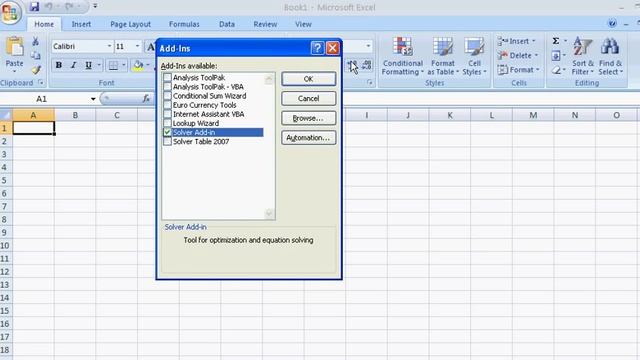Image resolution: width=640 pixels, height=360 pixels.
Task: Uncheck the Solver Add-in box
Action: (167, 132)
